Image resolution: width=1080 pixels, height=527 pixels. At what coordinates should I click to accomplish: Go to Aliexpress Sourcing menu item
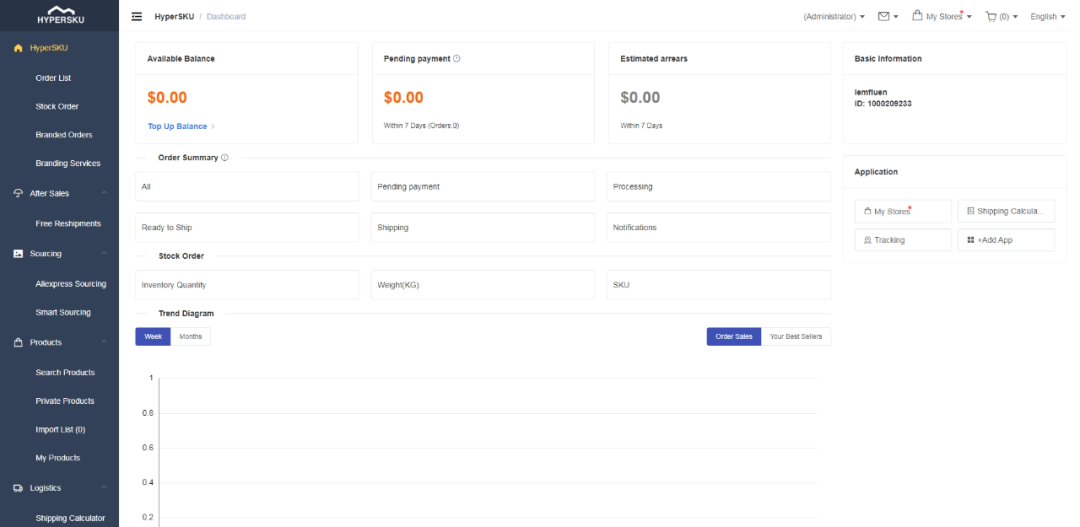click(70, 284)
